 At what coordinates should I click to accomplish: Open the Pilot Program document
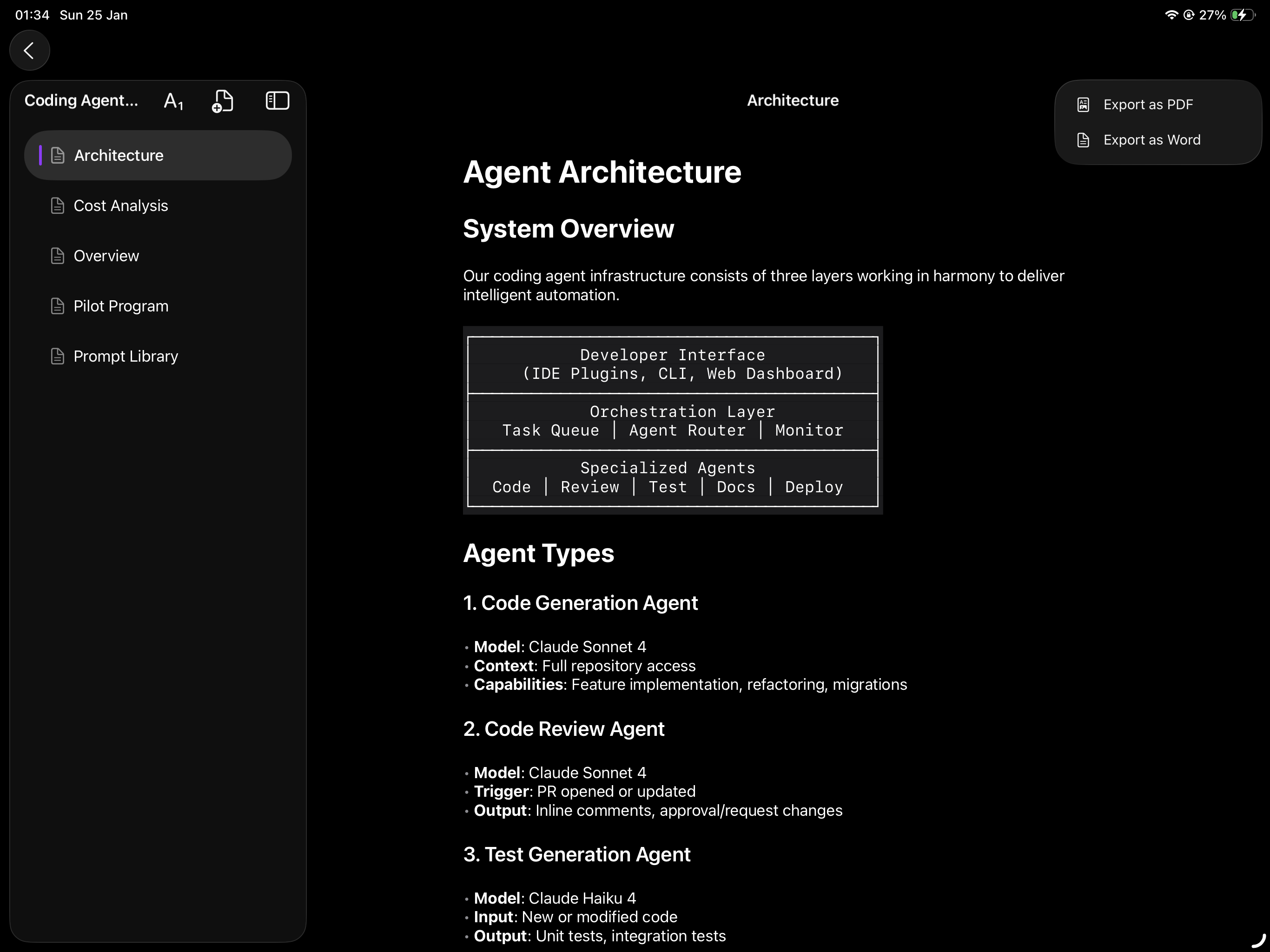(x=120, y=306)
